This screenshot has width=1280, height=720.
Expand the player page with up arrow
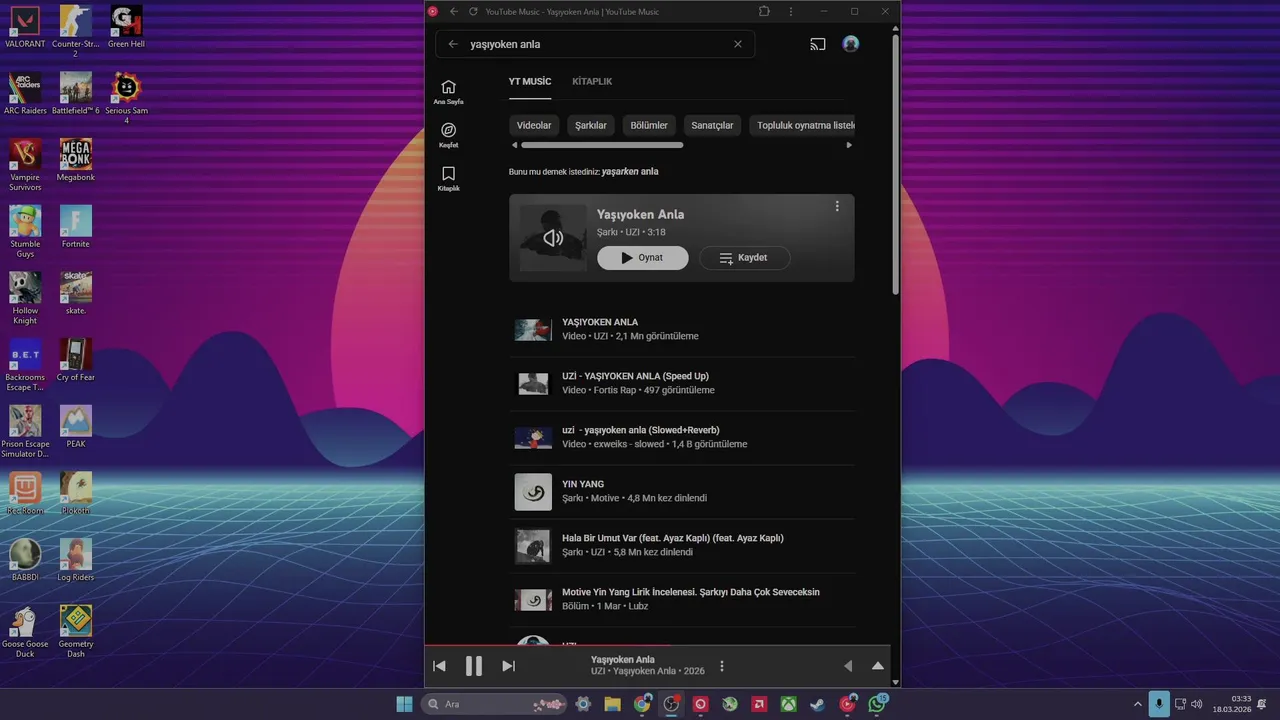pos(878,666)
